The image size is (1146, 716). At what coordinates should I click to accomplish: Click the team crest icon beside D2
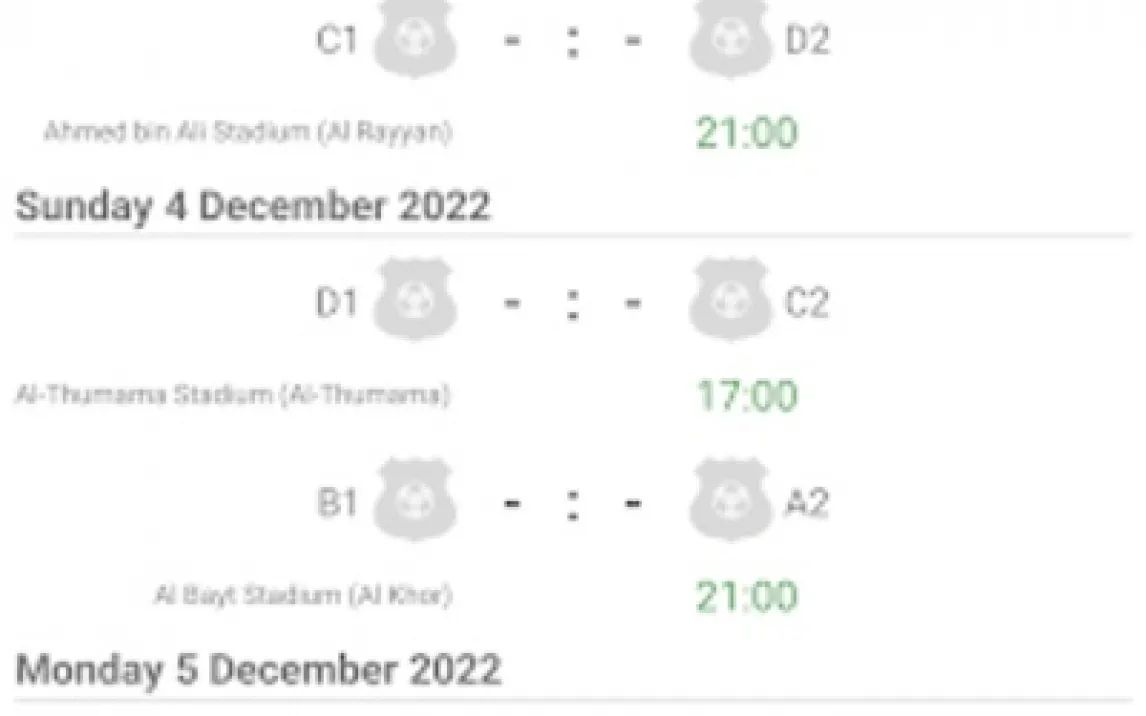pos(730,40)
